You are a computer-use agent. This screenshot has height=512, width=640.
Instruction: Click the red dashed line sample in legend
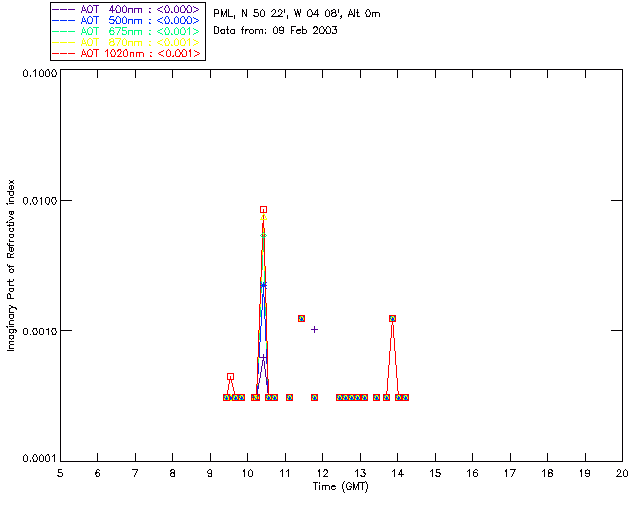click(64, 53)
